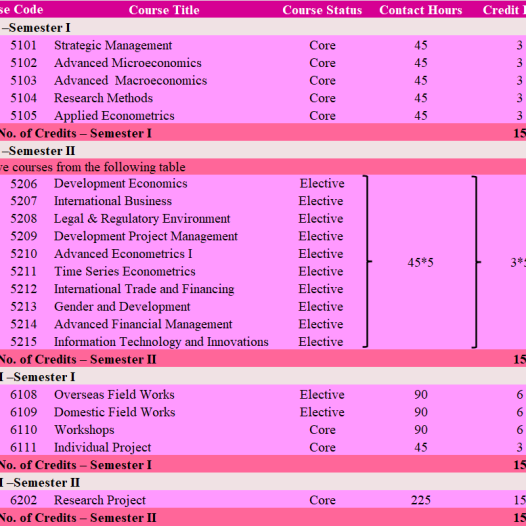526x526 pixels.
Task: Select "Legal & Regulatory Environment" course
Action: pyautogui.click(x=142, y=219)
